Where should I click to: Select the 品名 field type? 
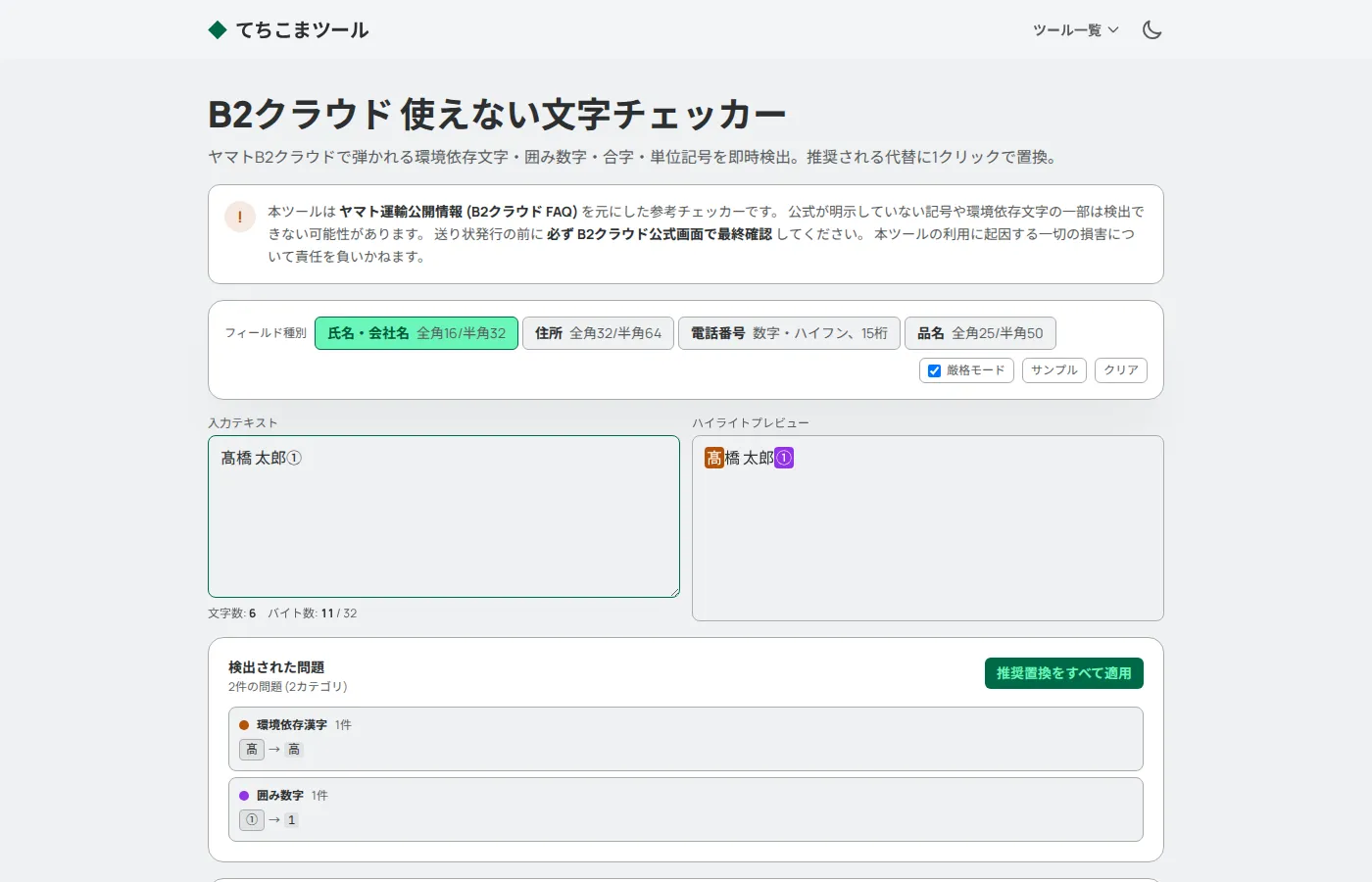980,333
